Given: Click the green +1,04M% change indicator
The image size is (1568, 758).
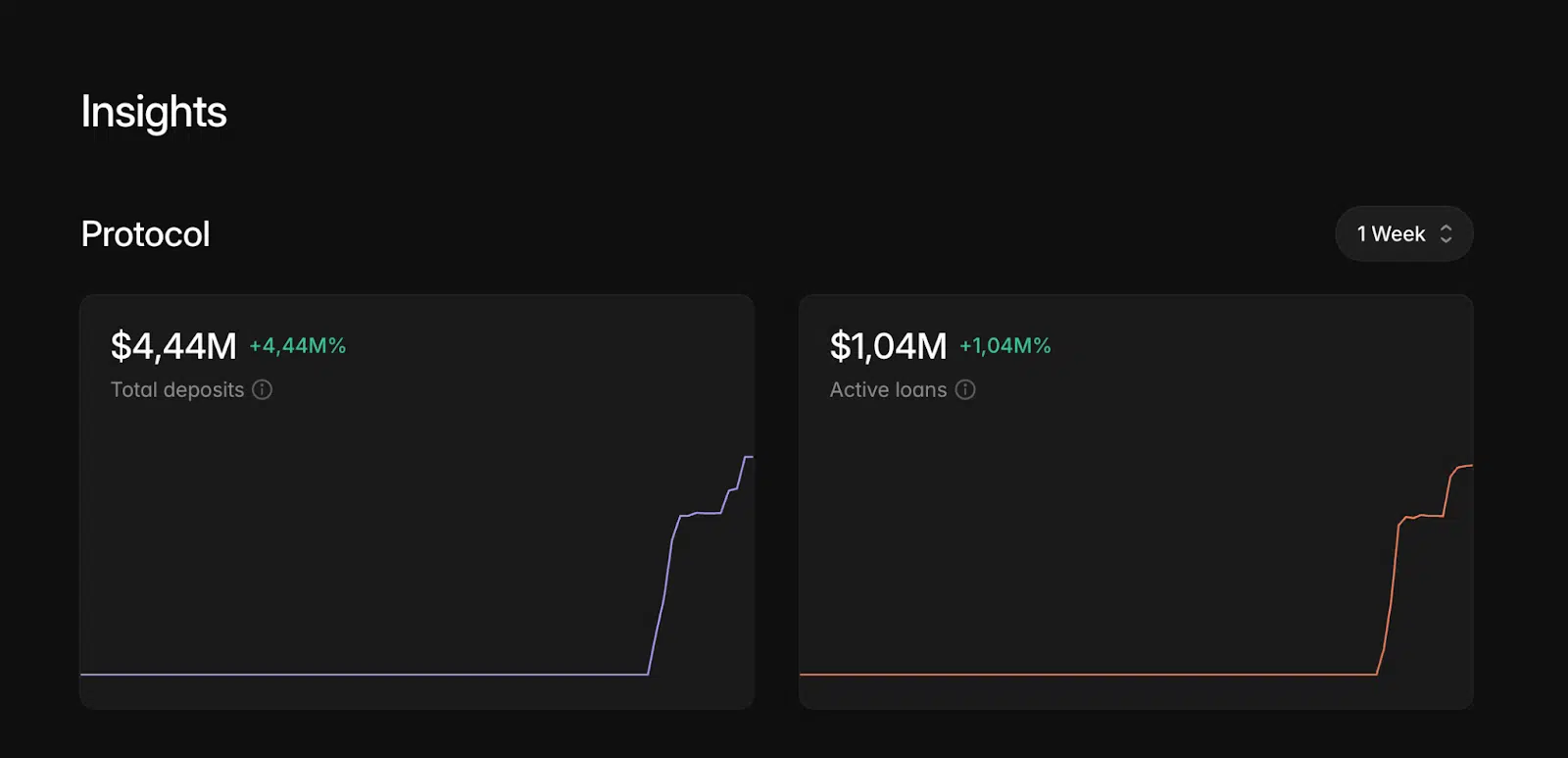Looking at the screenshot, I should 1004,346.
